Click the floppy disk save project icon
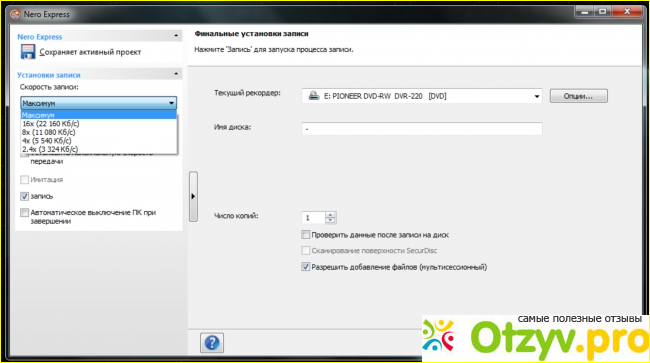 click(x=28, y=52)
